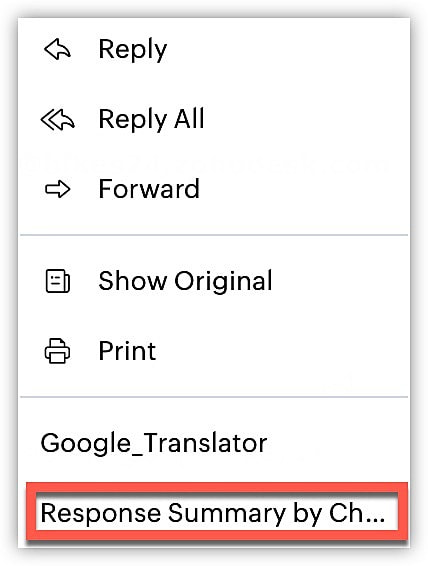
Task: Open Show Original from the menu
Action: coord(214,281)
